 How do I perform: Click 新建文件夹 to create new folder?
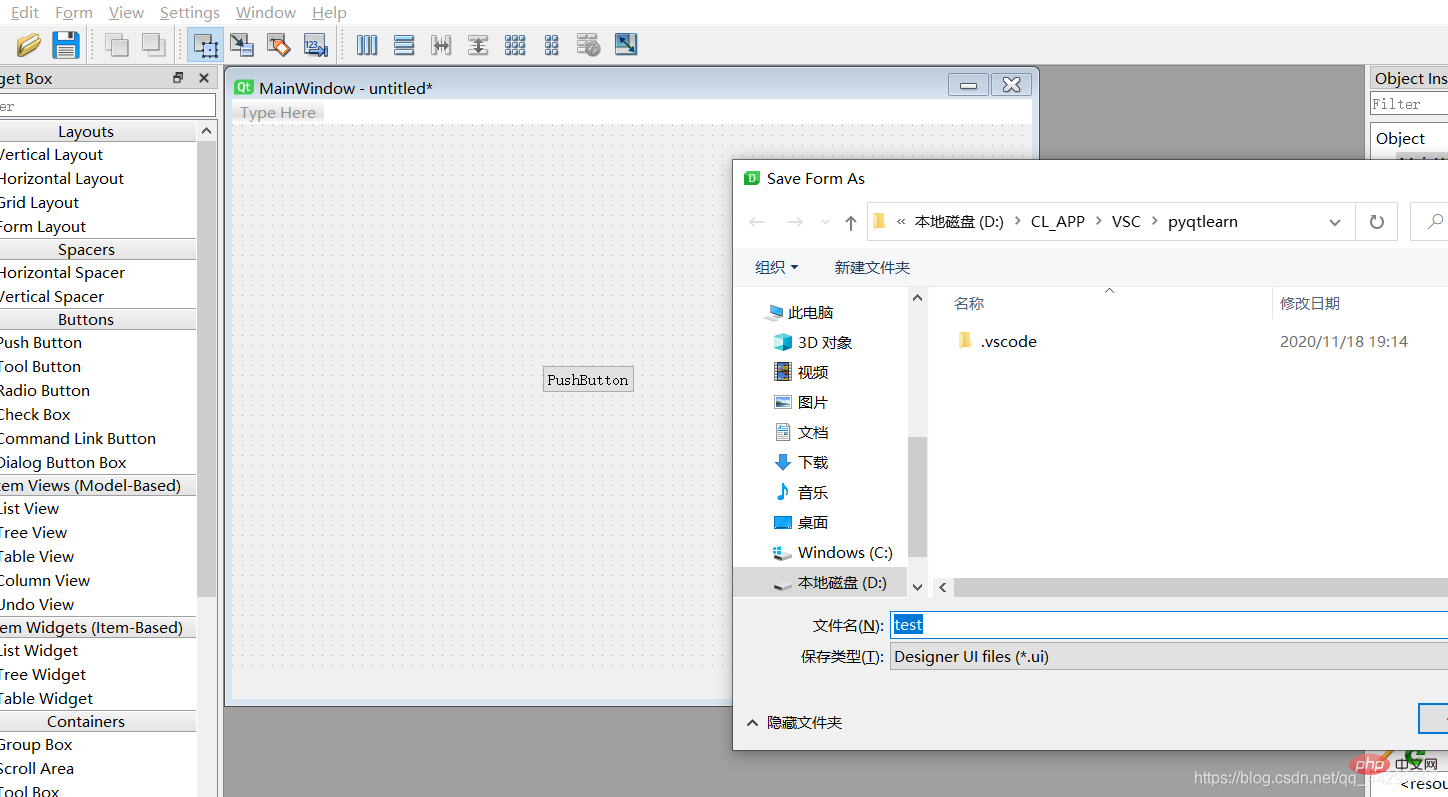click(x=872, y=267)
